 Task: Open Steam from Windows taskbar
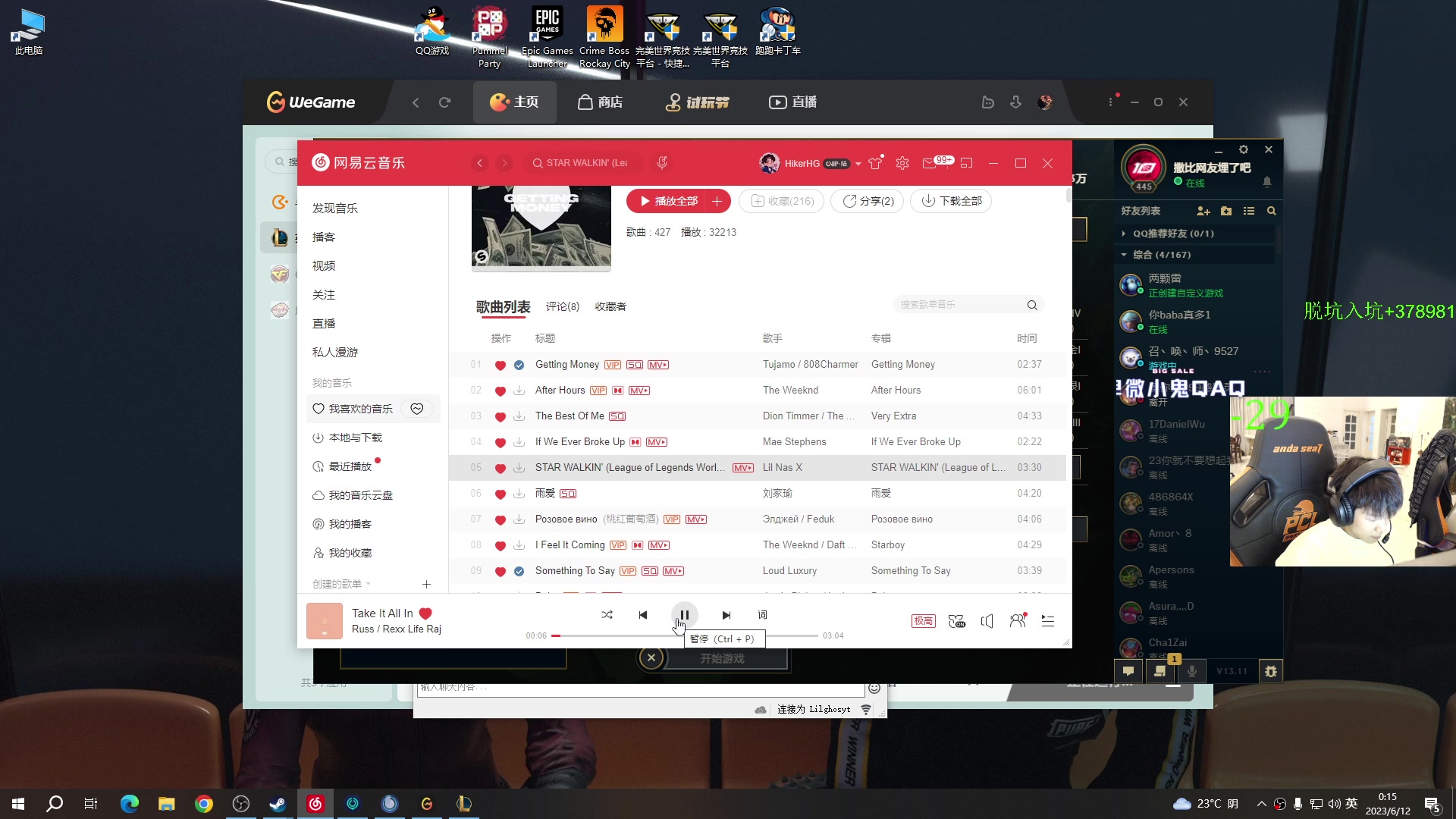pos(278,804)
